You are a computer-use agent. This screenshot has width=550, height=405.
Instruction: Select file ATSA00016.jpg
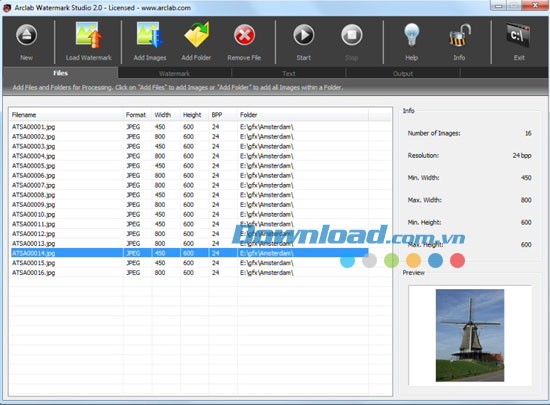tap(34, 272)
